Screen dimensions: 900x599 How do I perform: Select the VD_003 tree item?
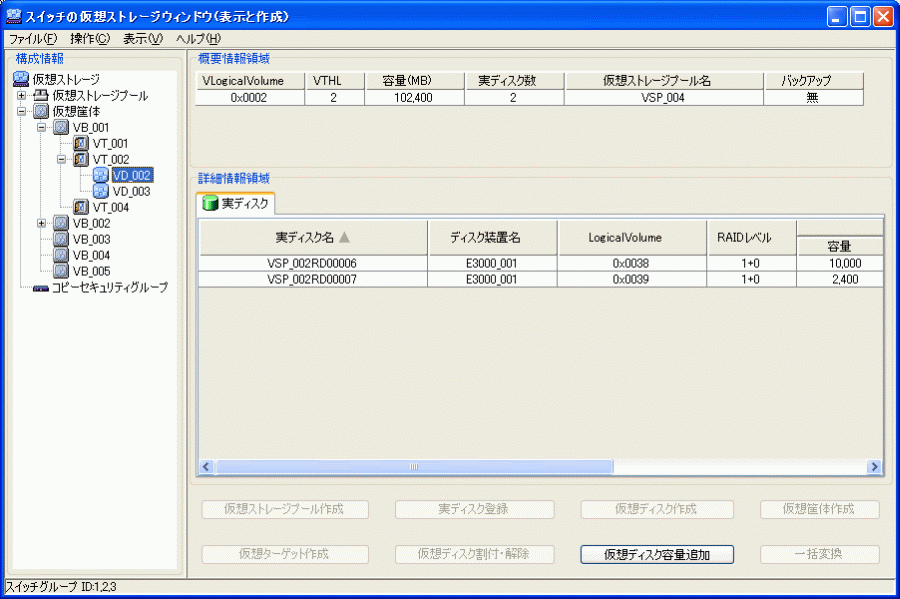coord(131,191)
